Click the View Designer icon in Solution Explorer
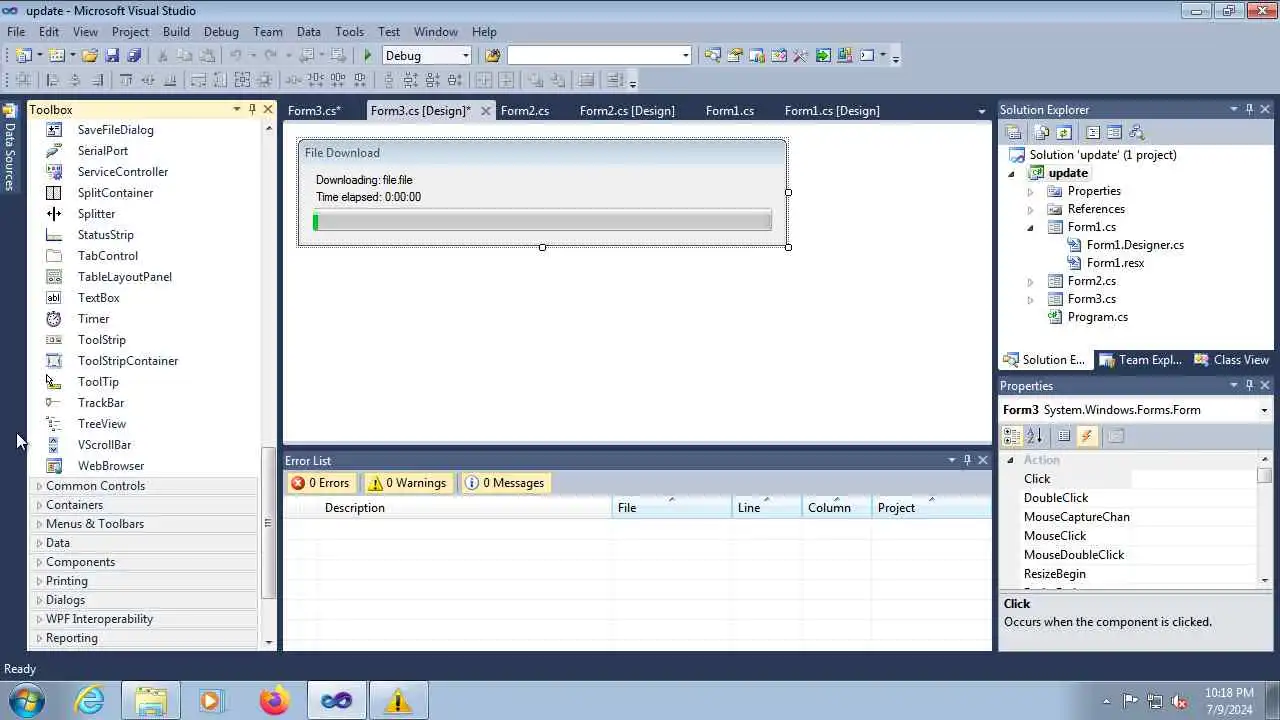The image size is (1280, 720). pos(1114,132)
